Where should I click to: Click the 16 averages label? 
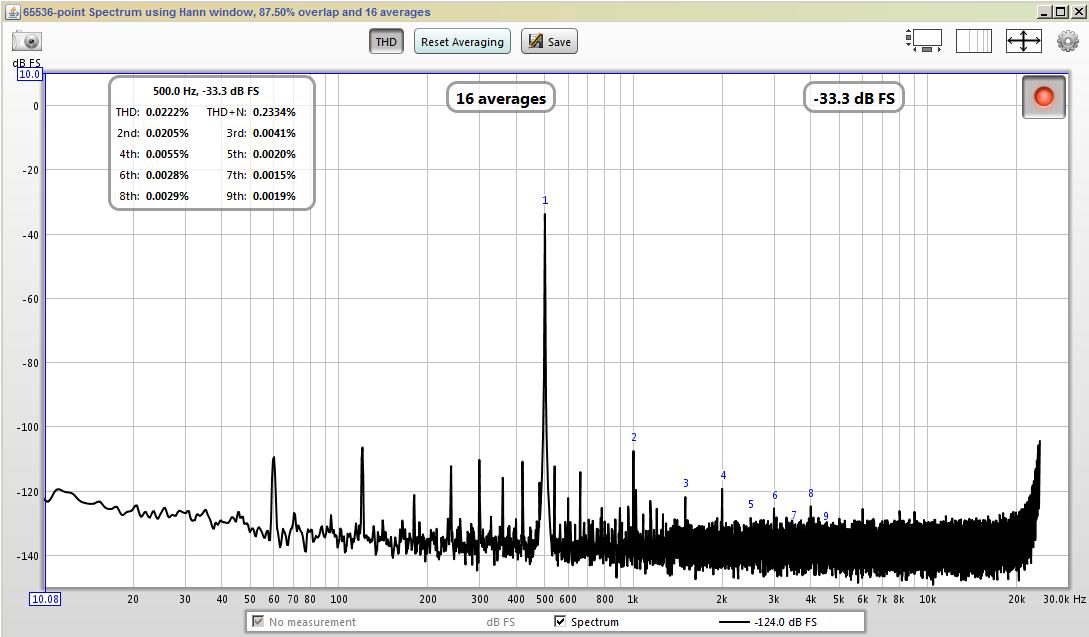(501, 99)
